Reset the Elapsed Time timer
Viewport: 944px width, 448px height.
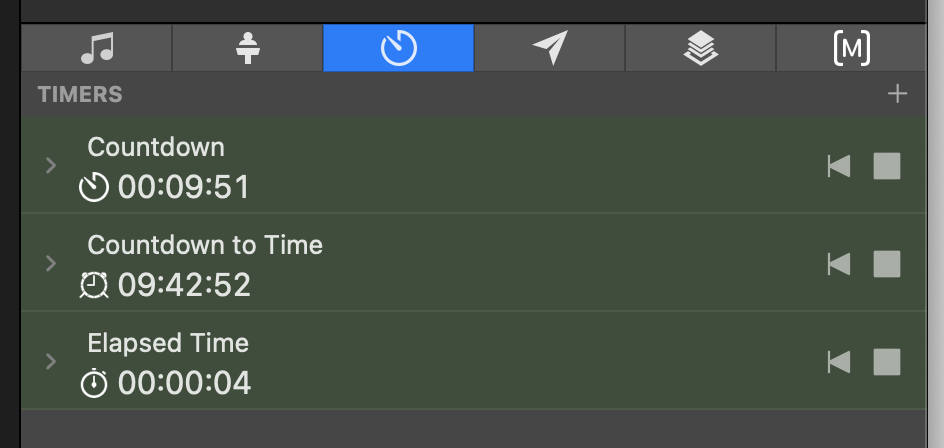[x=839, y=361]
